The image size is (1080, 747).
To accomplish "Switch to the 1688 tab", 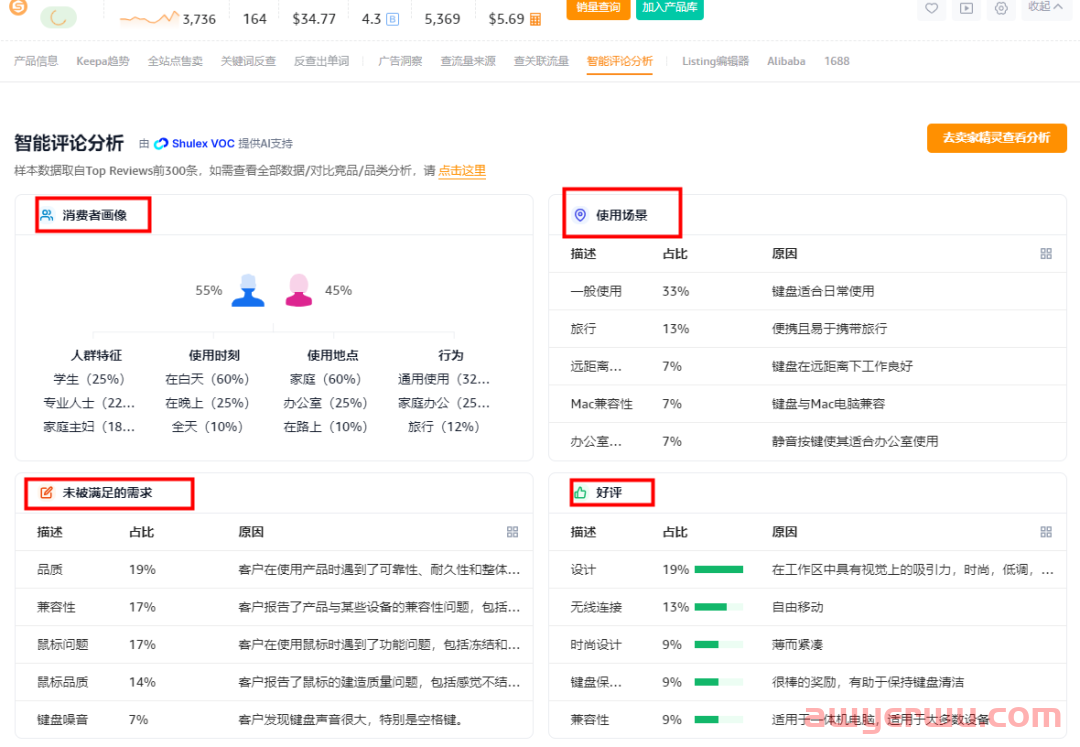I will (837, 61).
